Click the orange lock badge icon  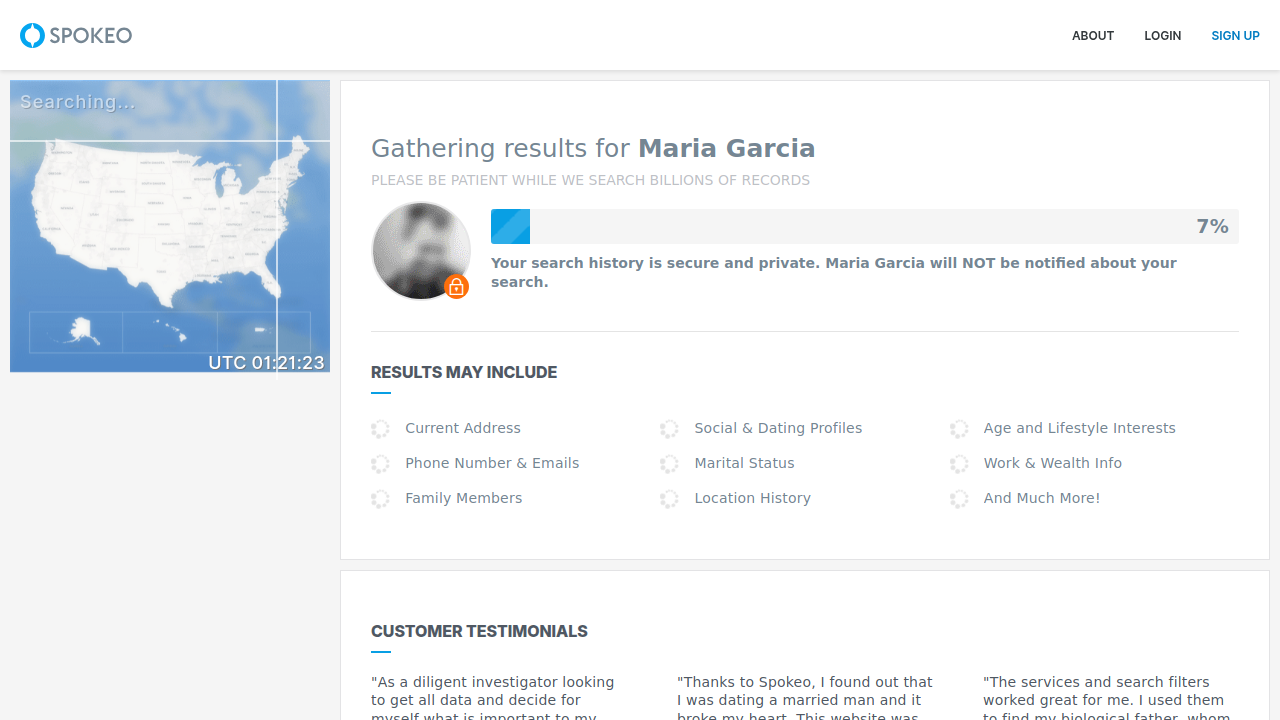tap(457, 287)
